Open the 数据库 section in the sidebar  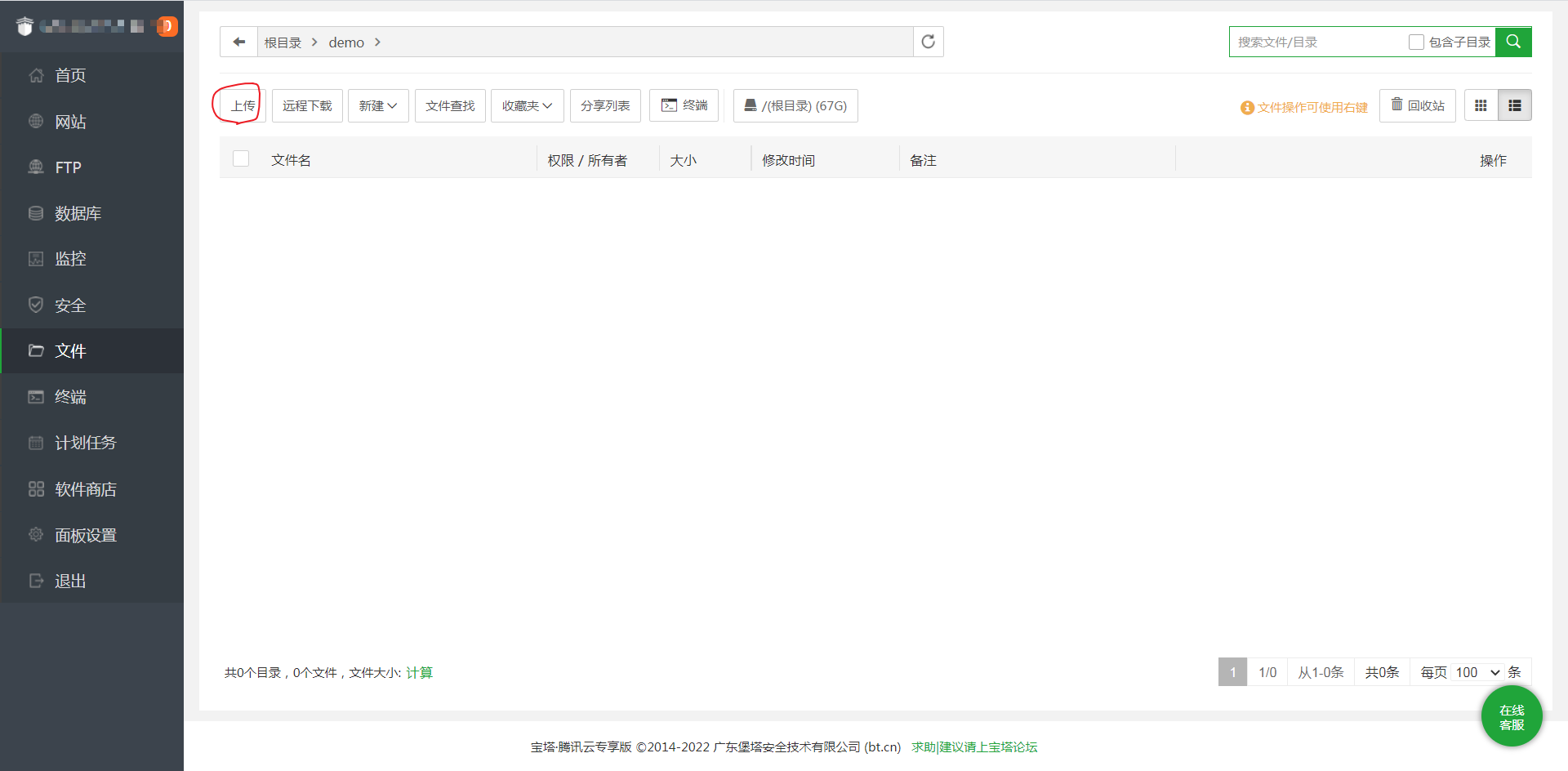coord(77,212)
